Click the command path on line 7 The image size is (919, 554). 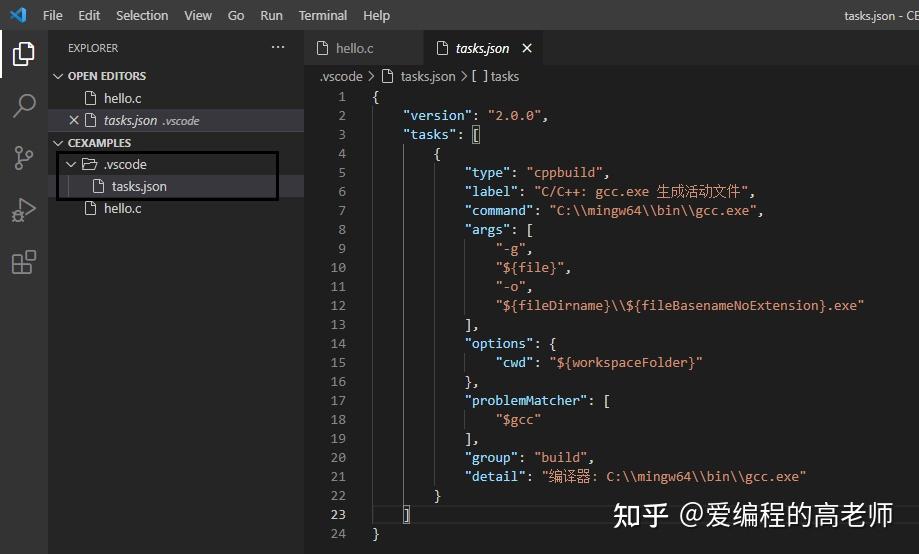pyautogui.click(x=653, y=210)
